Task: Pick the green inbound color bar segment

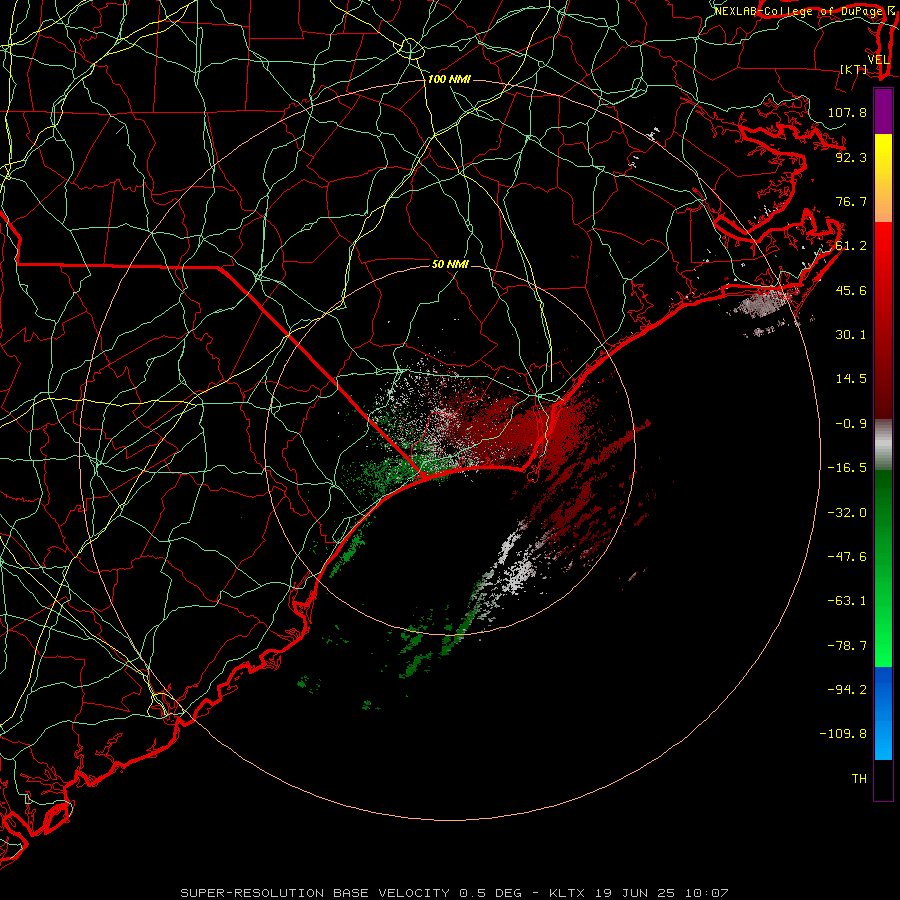Action: coord(883,568)
